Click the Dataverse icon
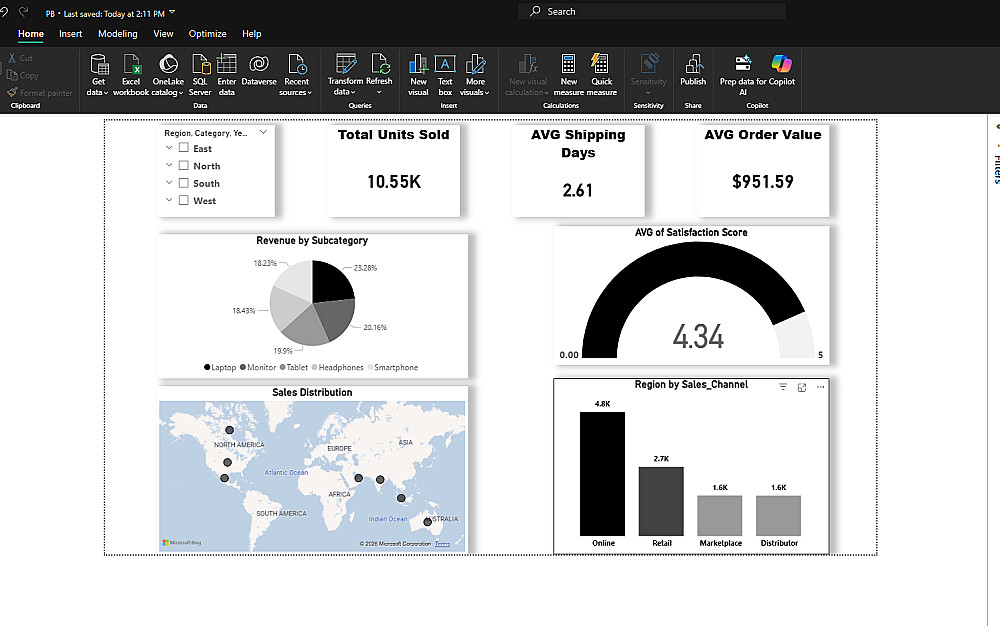The height and width of the screenshot is (626, 1000). [259, 65]
